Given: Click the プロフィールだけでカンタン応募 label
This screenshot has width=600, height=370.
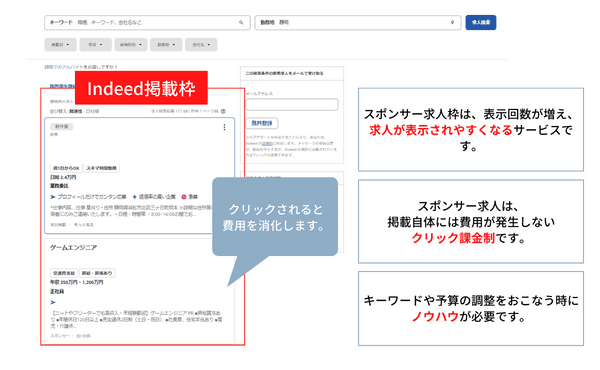Looking at the screenshot, I should point(92,197).
